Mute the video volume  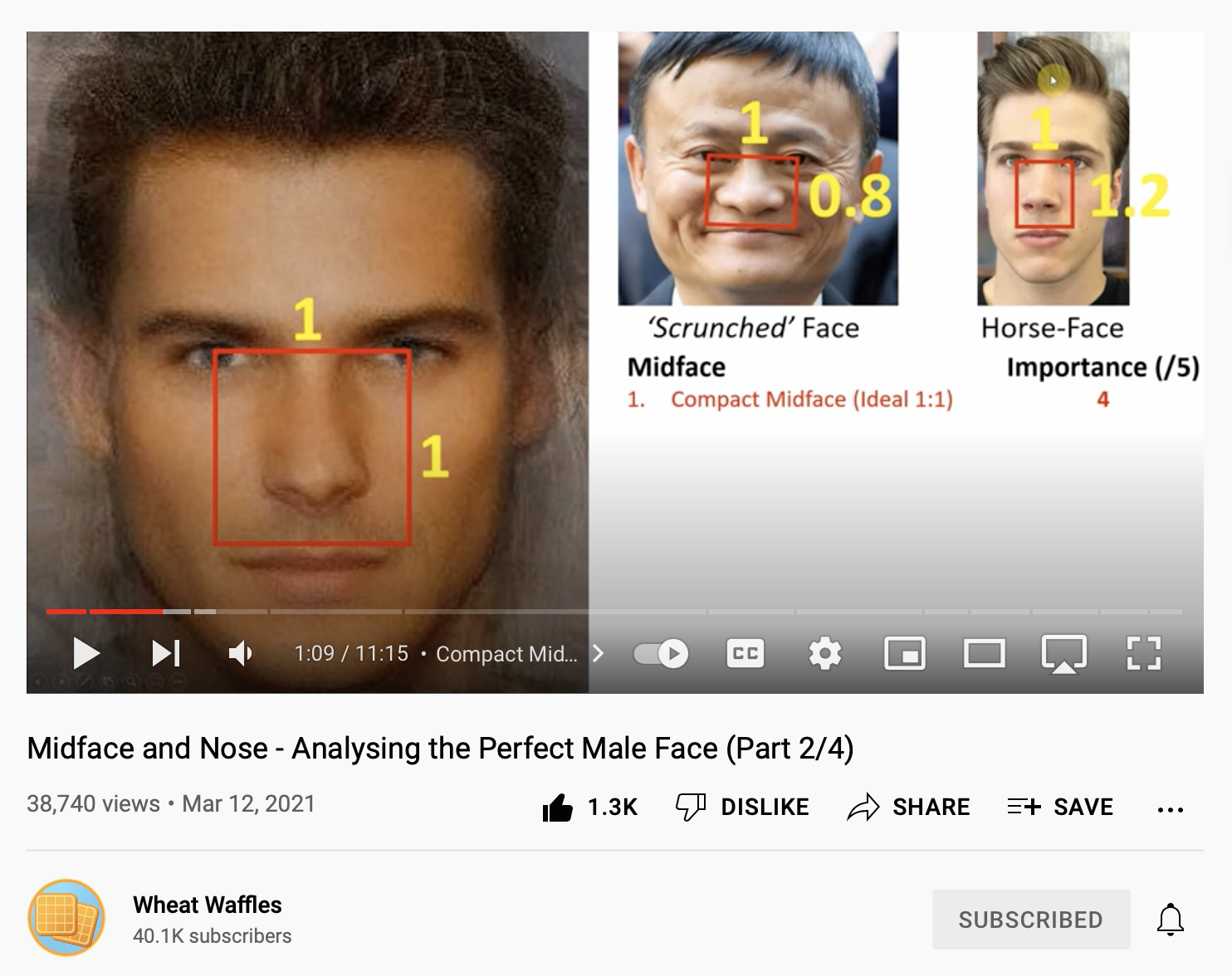pos(240,653)
